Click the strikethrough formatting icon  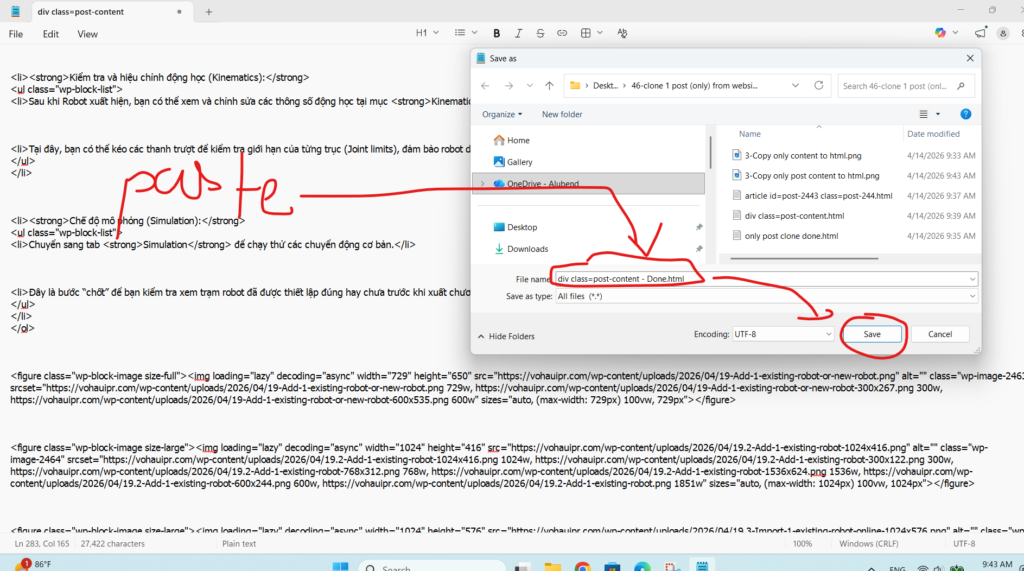click(x=540, y=33)
